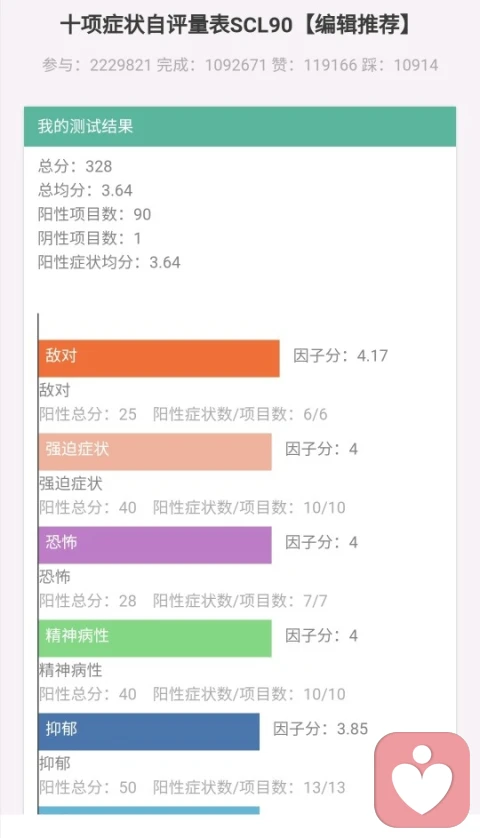Image resolution: width=480 pixels, height=838 pixels.
Task: Click the 完成: 1092671 statistic
Action: point(211,65)
